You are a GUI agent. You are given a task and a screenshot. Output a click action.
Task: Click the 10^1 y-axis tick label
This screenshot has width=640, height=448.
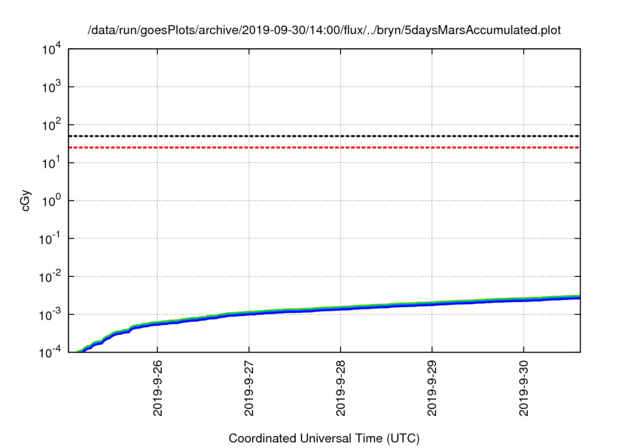(x=52, y=163)
